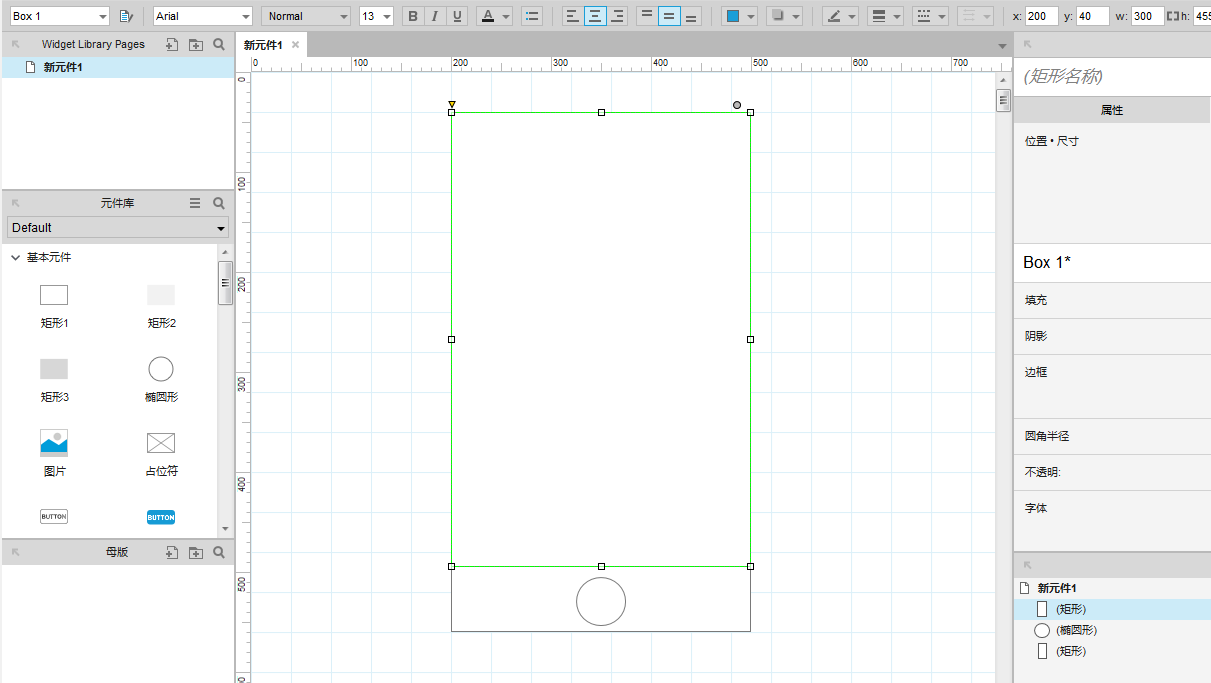
Task: Search the 元件库 widget library
Action: (x=219, y=203)
